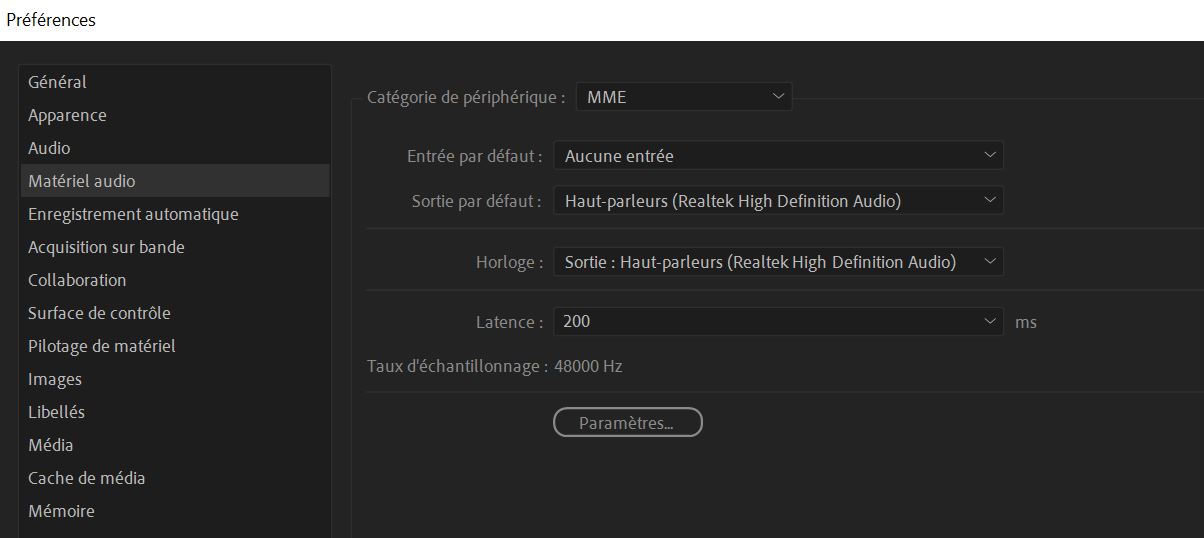The height and width of the screenshot is (538, 1204).
Task: Expand the Catégorie de périphérique MME dropdown
Action: pos(684,97)
